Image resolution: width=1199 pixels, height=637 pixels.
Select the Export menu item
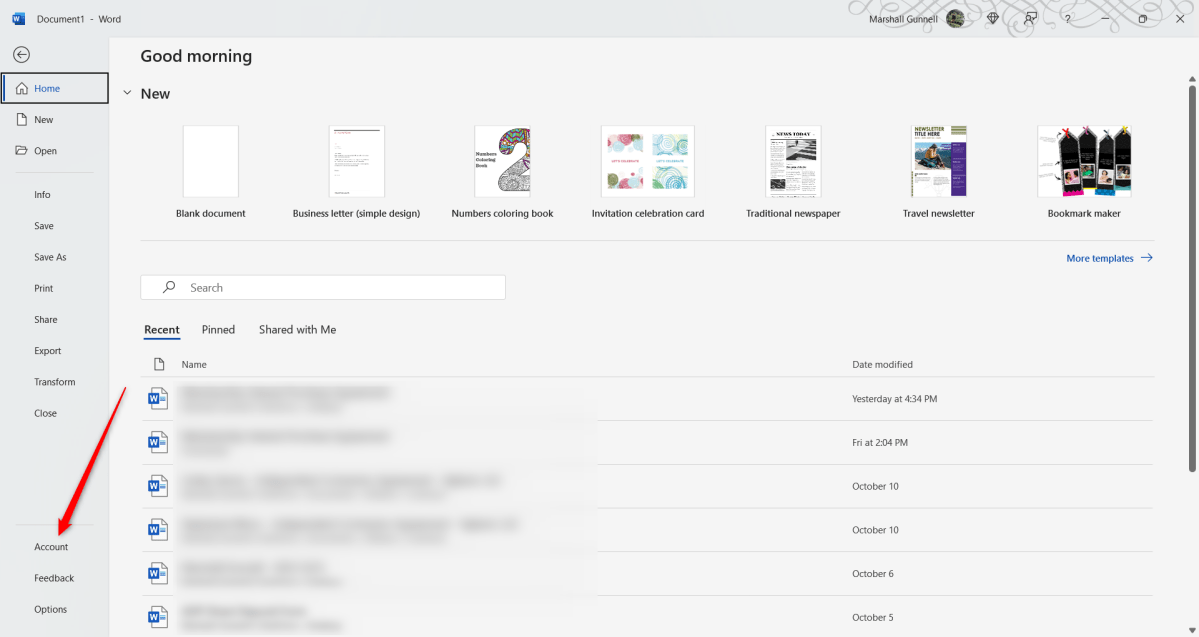(x=47, y=351)
